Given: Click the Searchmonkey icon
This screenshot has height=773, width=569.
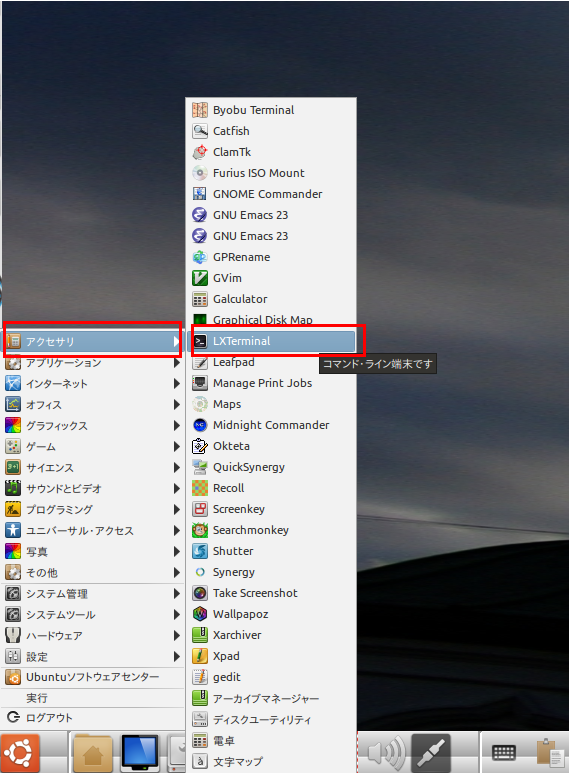Looking at the screenshot, I should pyautogui.click(x=200, y=530).
